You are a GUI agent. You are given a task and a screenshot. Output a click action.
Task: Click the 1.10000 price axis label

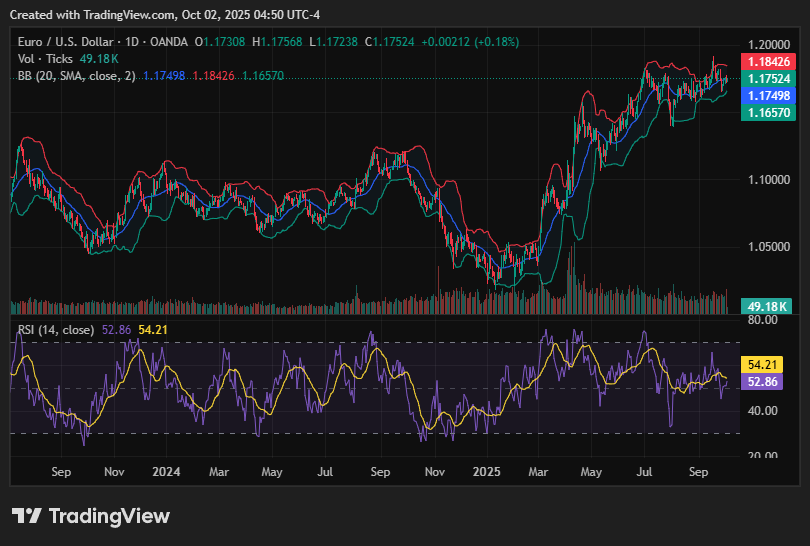click(x=770, y=180)
